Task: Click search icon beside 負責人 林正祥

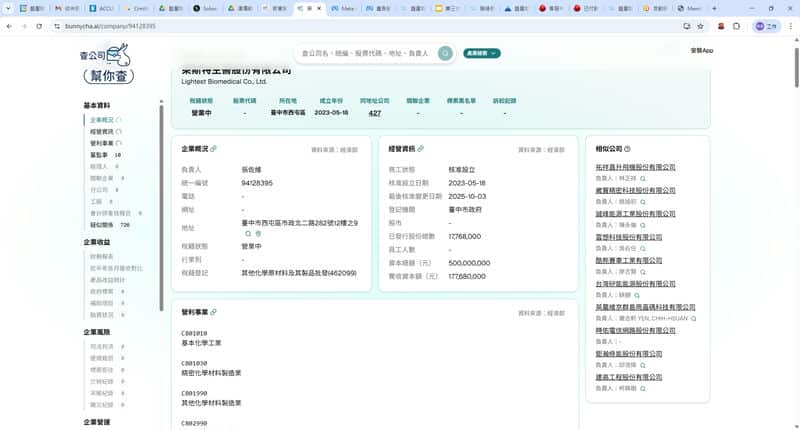Action: [x=642, y=177]
